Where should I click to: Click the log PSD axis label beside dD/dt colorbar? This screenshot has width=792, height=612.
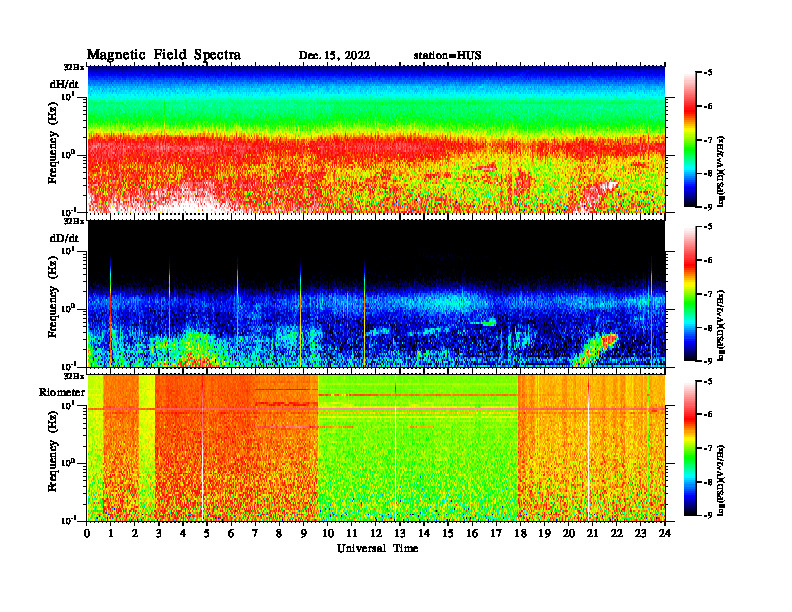pos(721,325)
